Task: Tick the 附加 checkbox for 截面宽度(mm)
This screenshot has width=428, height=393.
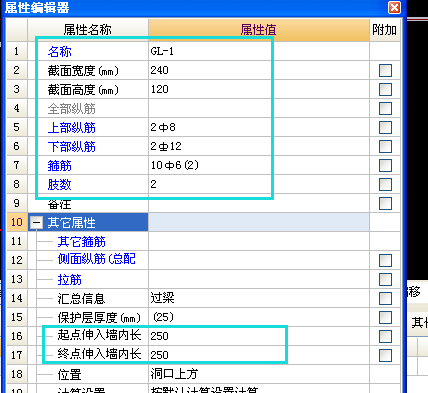Action: (x=385, y=70)
